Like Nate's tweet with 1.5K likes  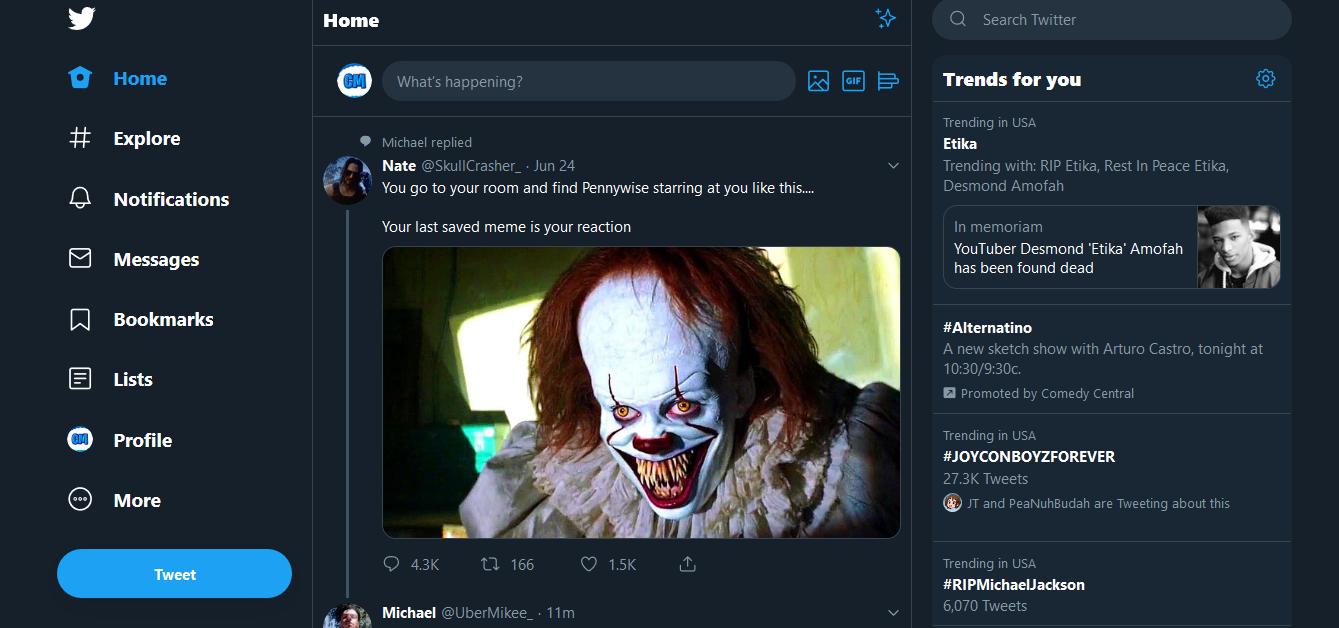click(x=589, y=564)
